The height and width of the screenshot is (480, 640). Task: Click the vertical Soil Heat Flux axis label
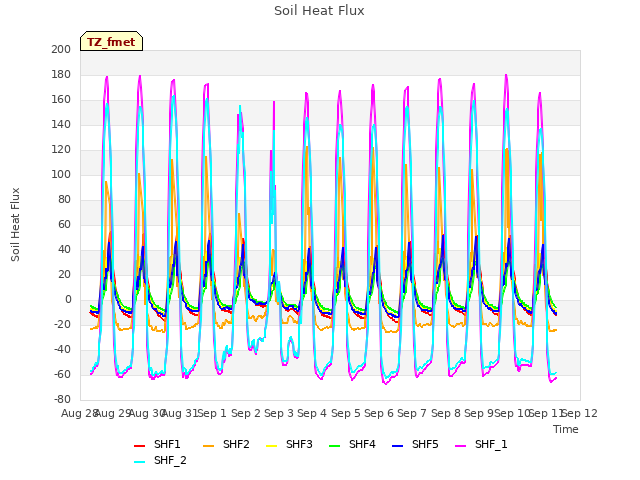click(x=15, y=224)
